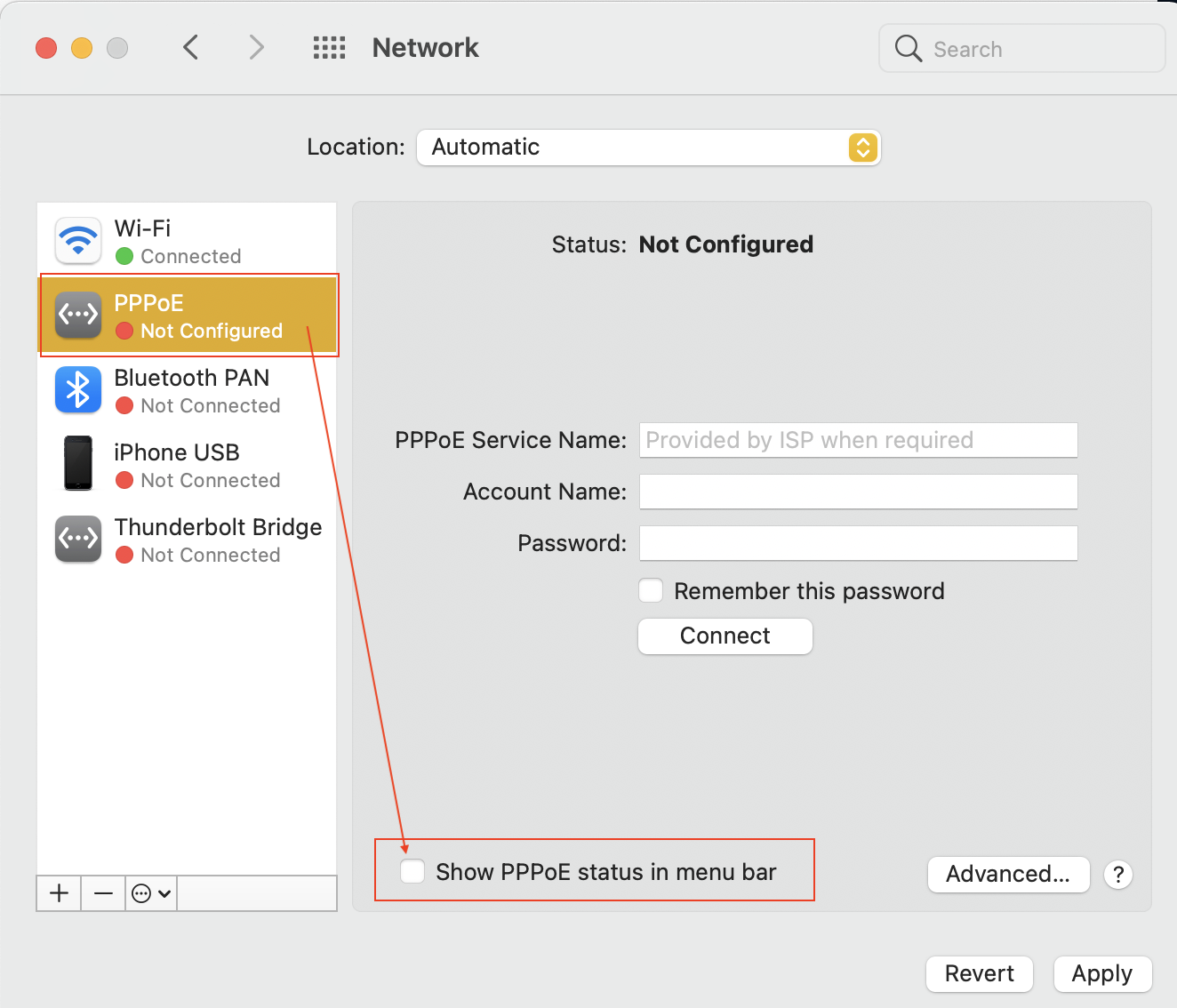Click the Wi-Fi service icon
The width and height of the screenshot is (1177, 1008).
click(78, 241)
